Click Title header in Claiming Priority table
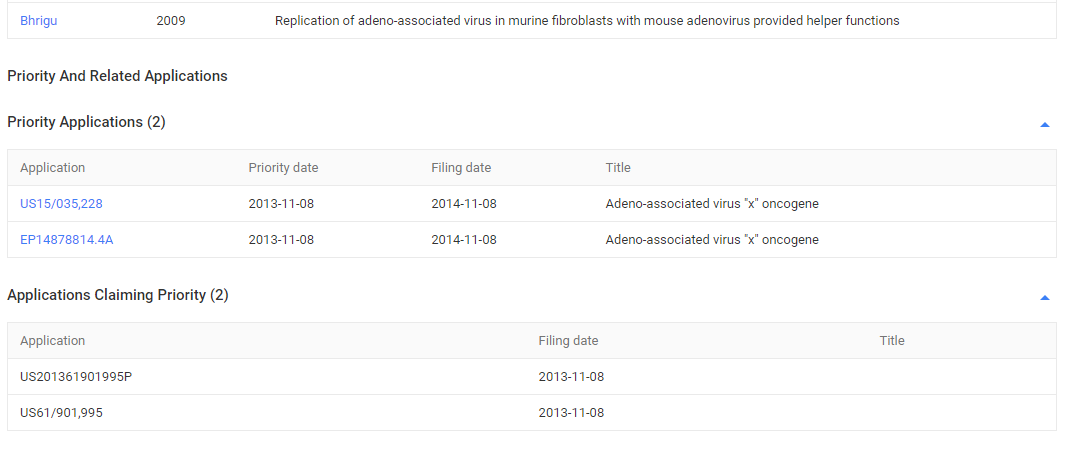This screenshot has width=1079, height=450. pyautogui.click(x=892, y=341)
